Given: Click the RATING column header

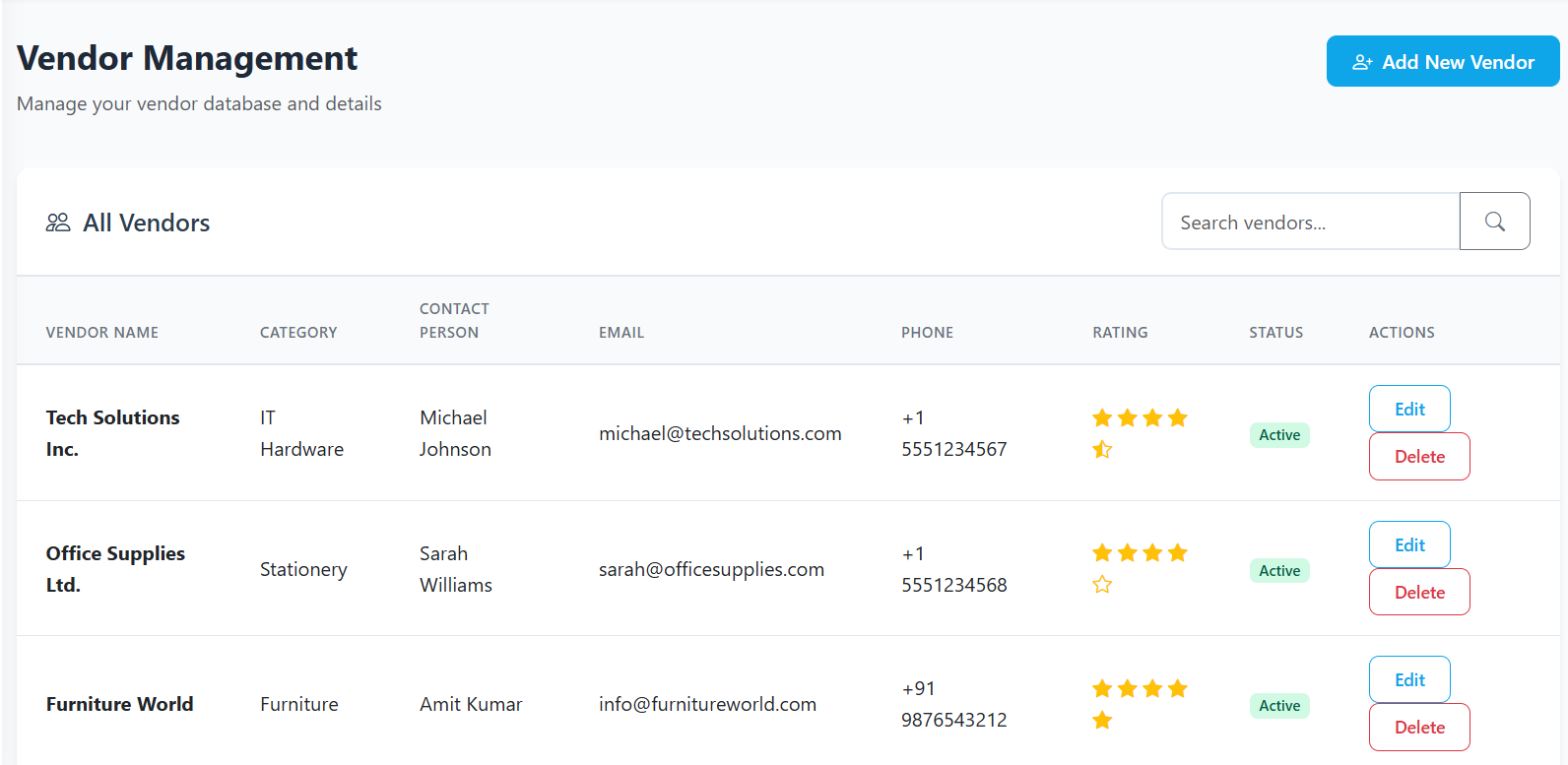Looking at the screenshot, I should [x=1120, y=333].
